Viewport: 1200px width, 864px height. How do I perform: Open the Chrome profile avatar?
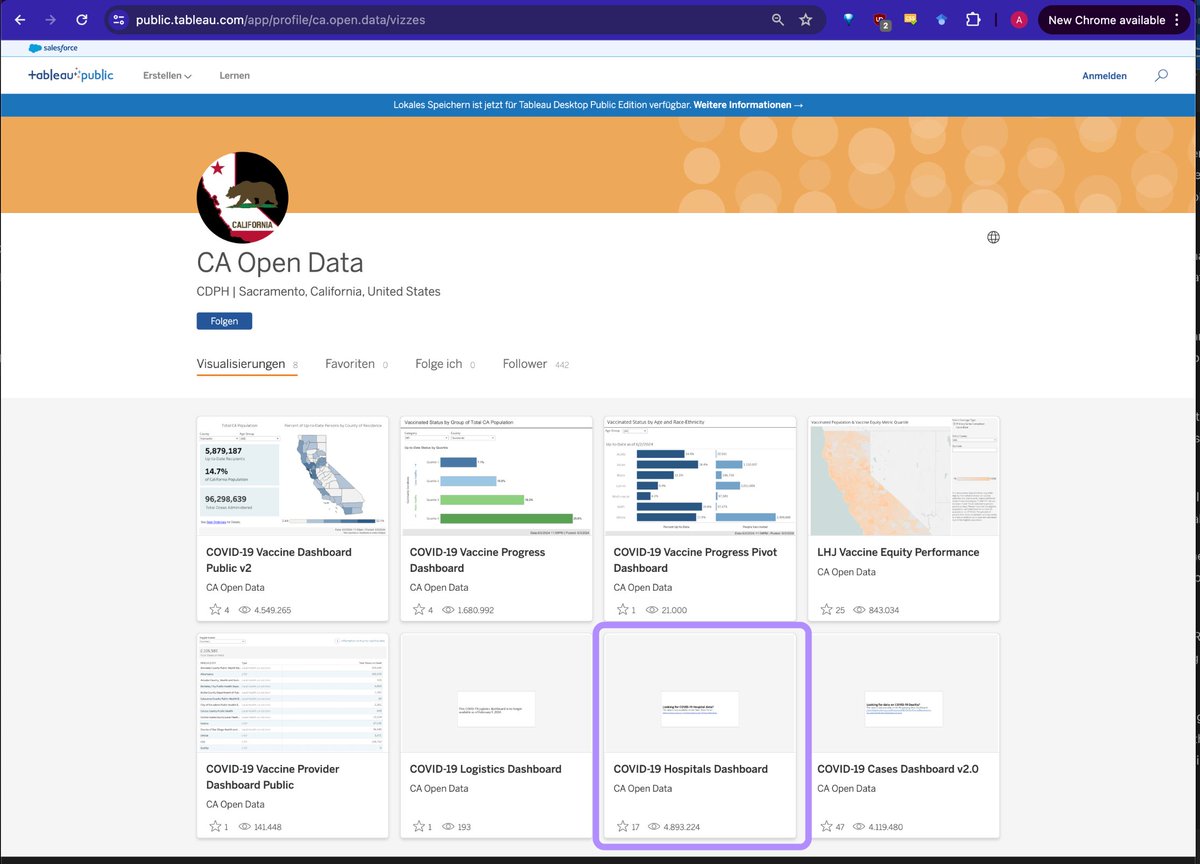pos(1019,20)
